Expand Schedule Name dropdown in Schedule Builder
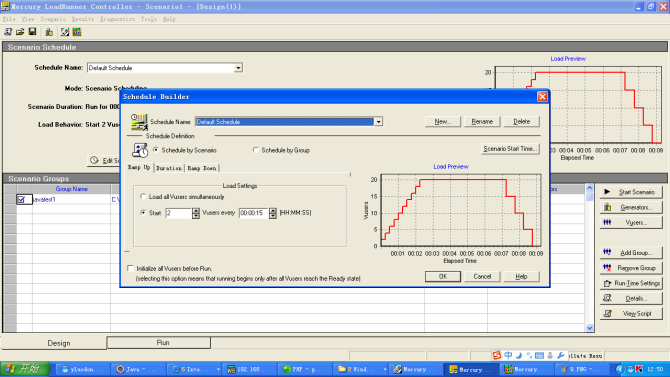Image resolution: width=670 pixels, height=377 pixels. tap(378, 122)
